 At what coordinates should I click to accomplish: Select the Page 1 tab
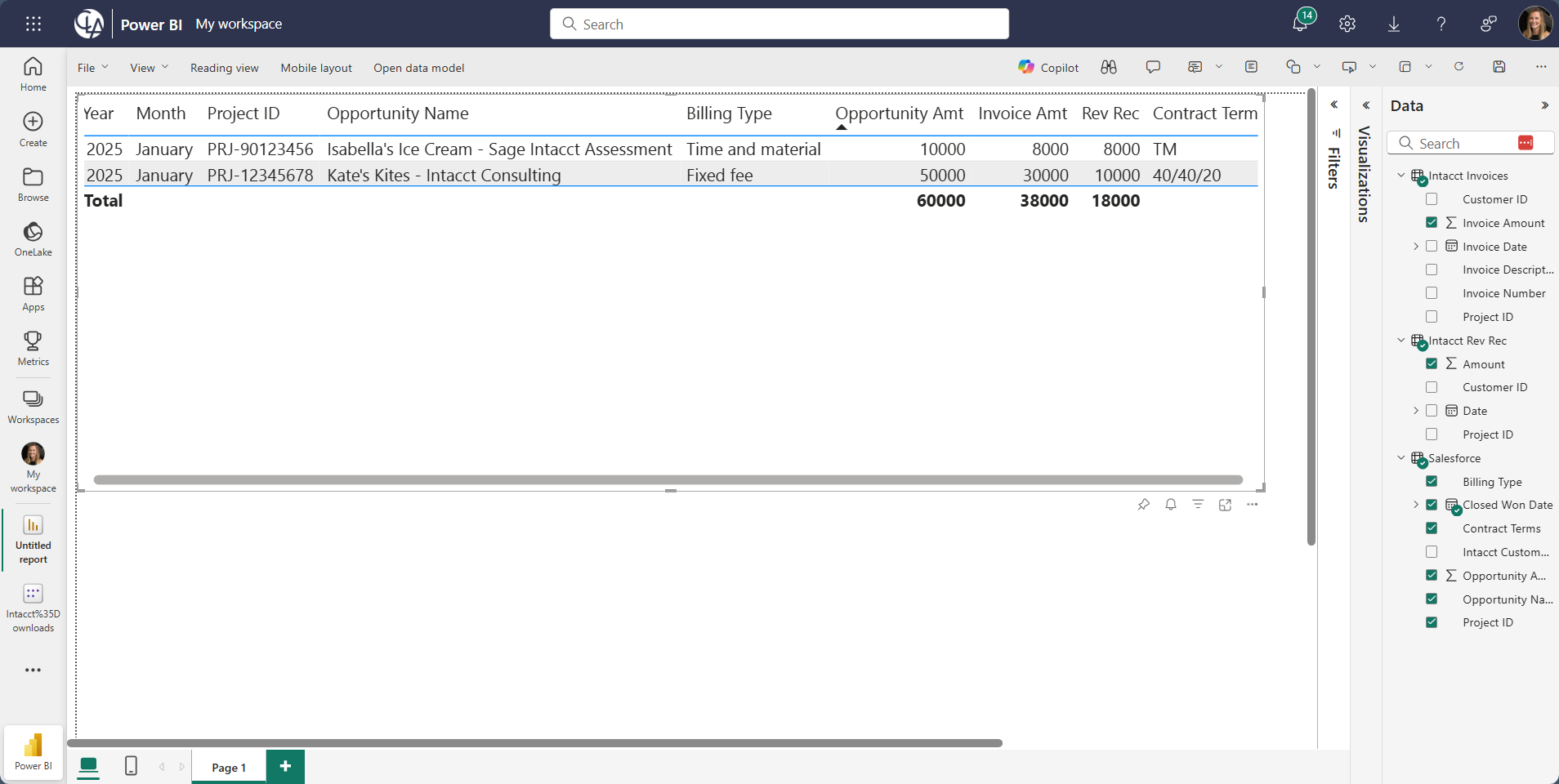tap(229, 767)
